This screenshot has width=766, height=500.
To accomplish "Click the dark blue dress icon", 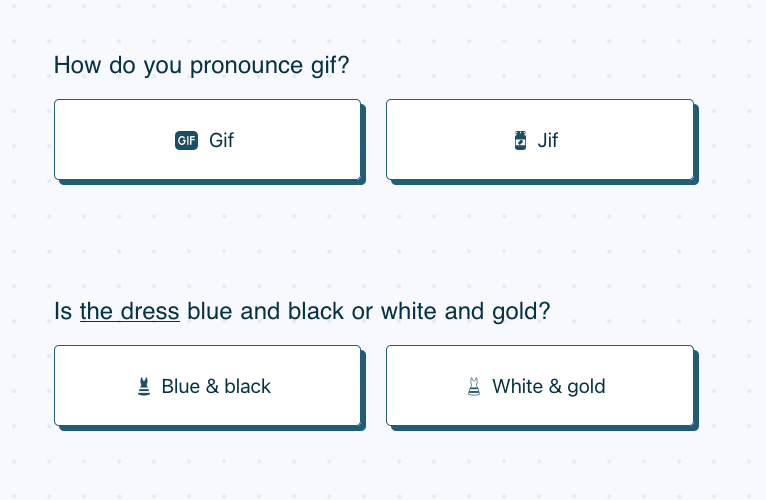I will tap(144, 386).
